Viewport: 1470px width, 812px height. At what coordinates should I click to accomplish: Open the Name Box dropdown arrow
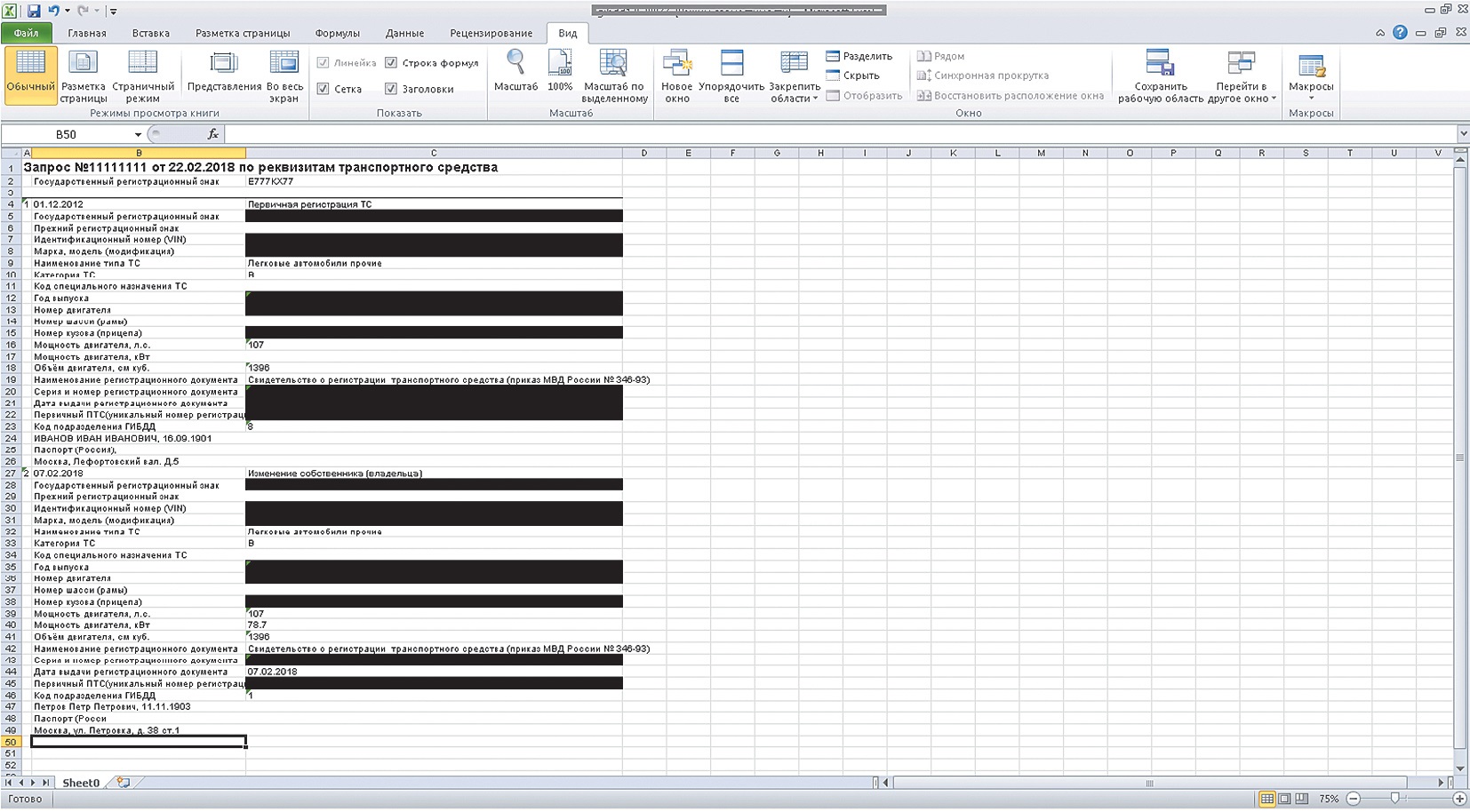click(x=138, y=135)
